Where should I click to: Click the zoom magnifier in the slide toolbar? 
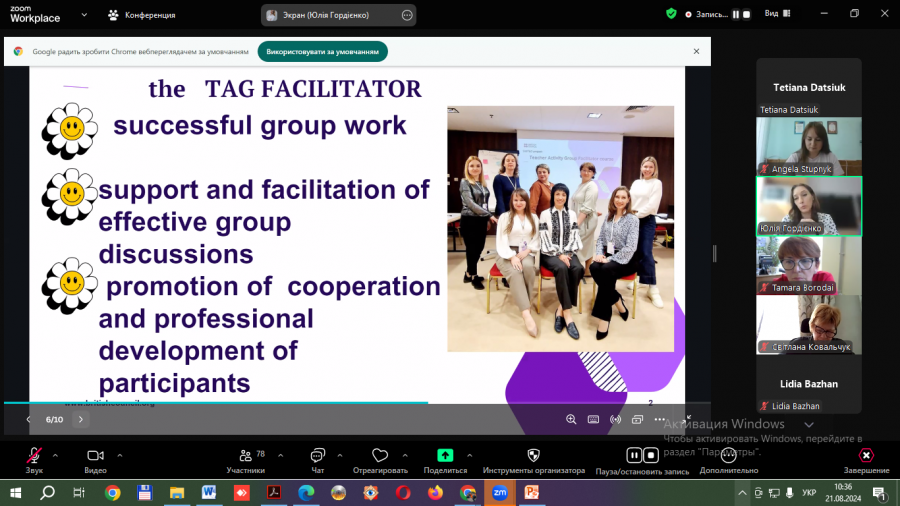571,419
